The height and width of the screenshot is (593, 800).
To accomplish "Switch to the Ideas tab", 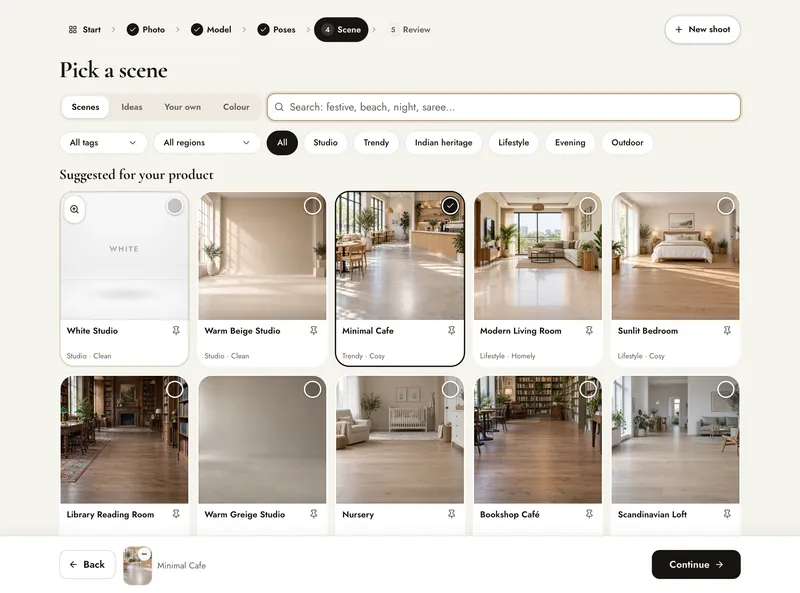I will click(x=132, y=107).
